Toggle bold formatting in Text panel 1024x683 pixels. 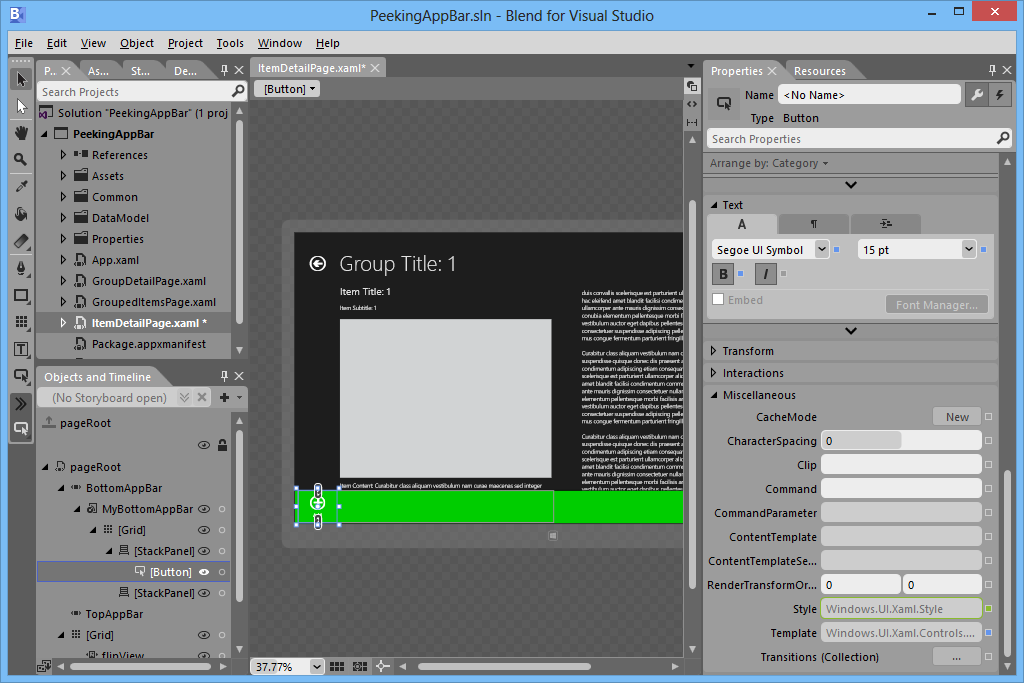[722, 273]
